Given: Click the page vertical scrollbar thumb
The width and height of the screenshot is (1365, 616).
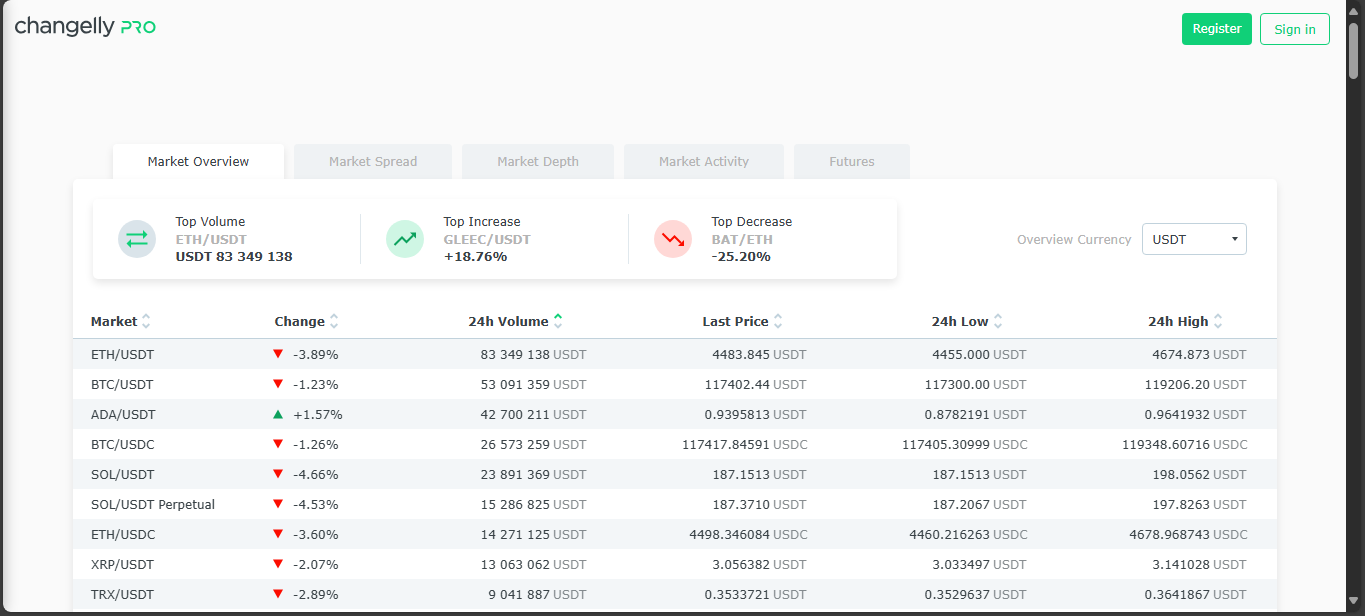Looking at the screenshot, I should (x=1354, y=50).
